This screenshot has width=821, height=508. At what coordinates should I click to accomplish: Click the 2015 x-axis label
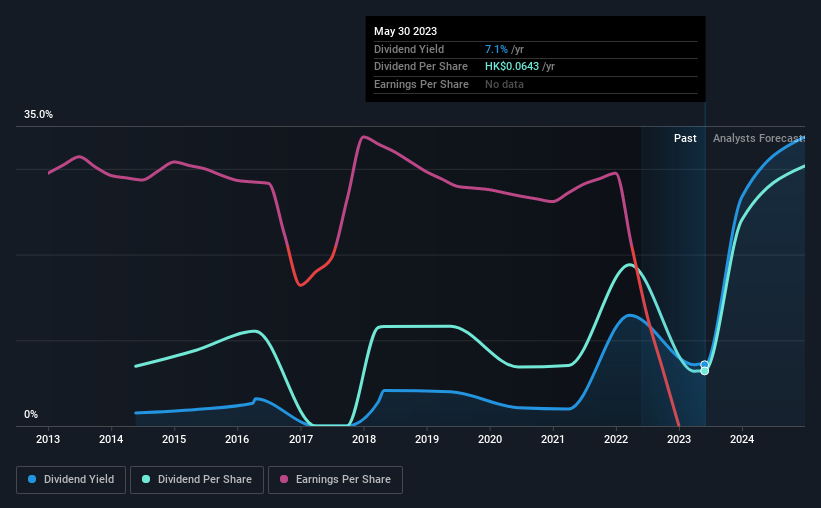174,439
